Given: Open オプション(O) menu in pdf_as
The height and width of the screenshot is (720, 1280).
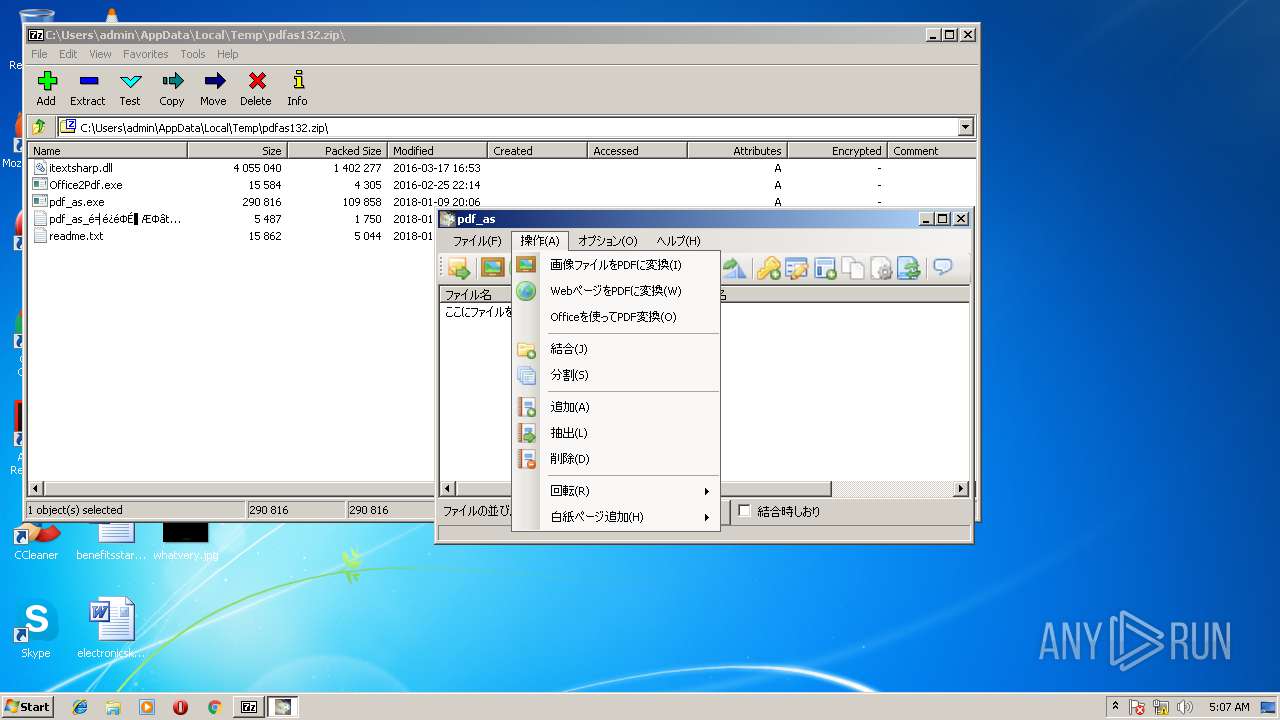Looking at the screenshot, I should click(x=607, y=241).
